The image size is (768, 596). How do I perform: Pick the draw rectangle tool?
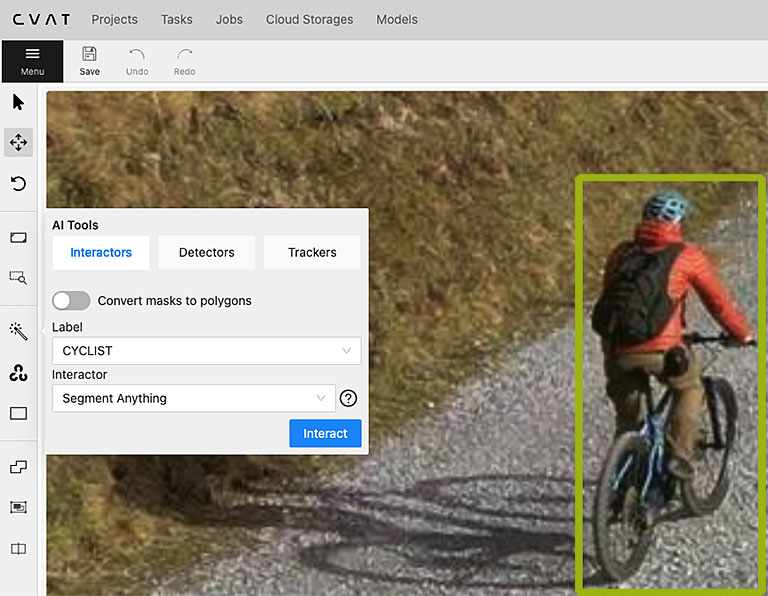click(x=18, y=413)
